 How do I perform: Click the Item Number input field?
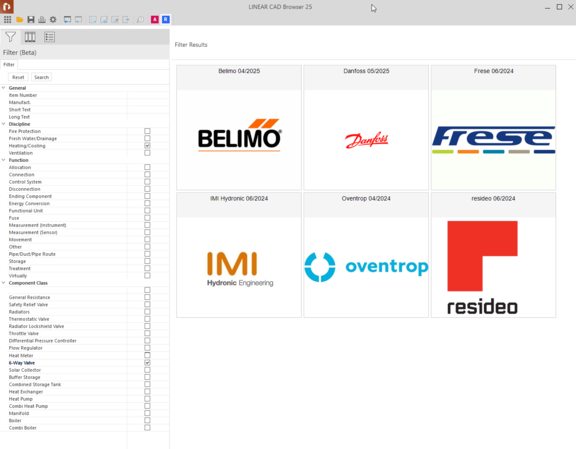pos(148,95)
